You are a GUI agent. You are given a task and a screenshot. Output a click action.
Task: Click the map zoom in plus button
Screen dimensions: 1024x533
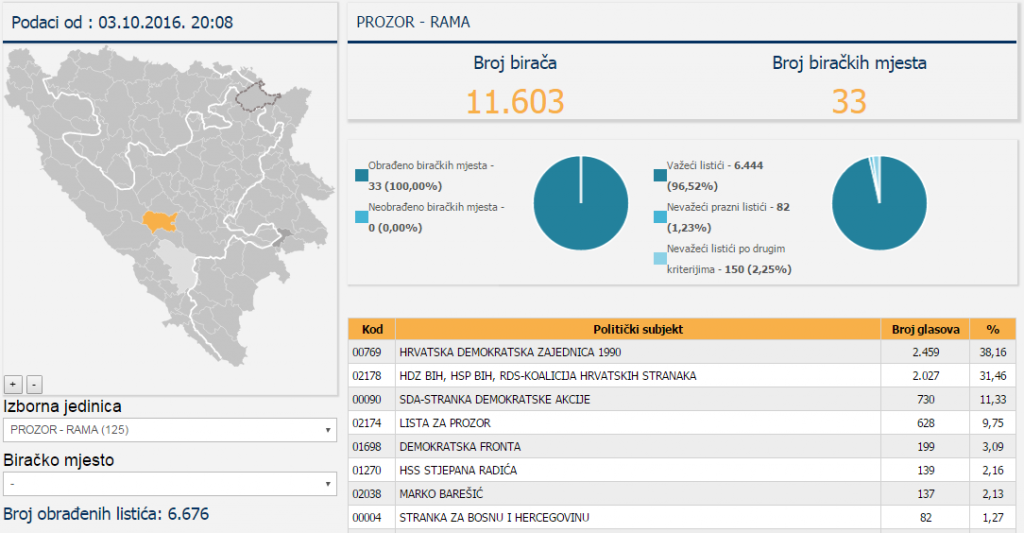[x=13, y=384]
